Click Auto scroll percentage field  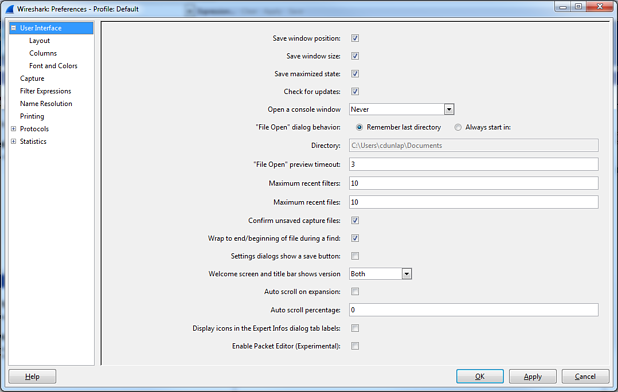tap(474, 310)
